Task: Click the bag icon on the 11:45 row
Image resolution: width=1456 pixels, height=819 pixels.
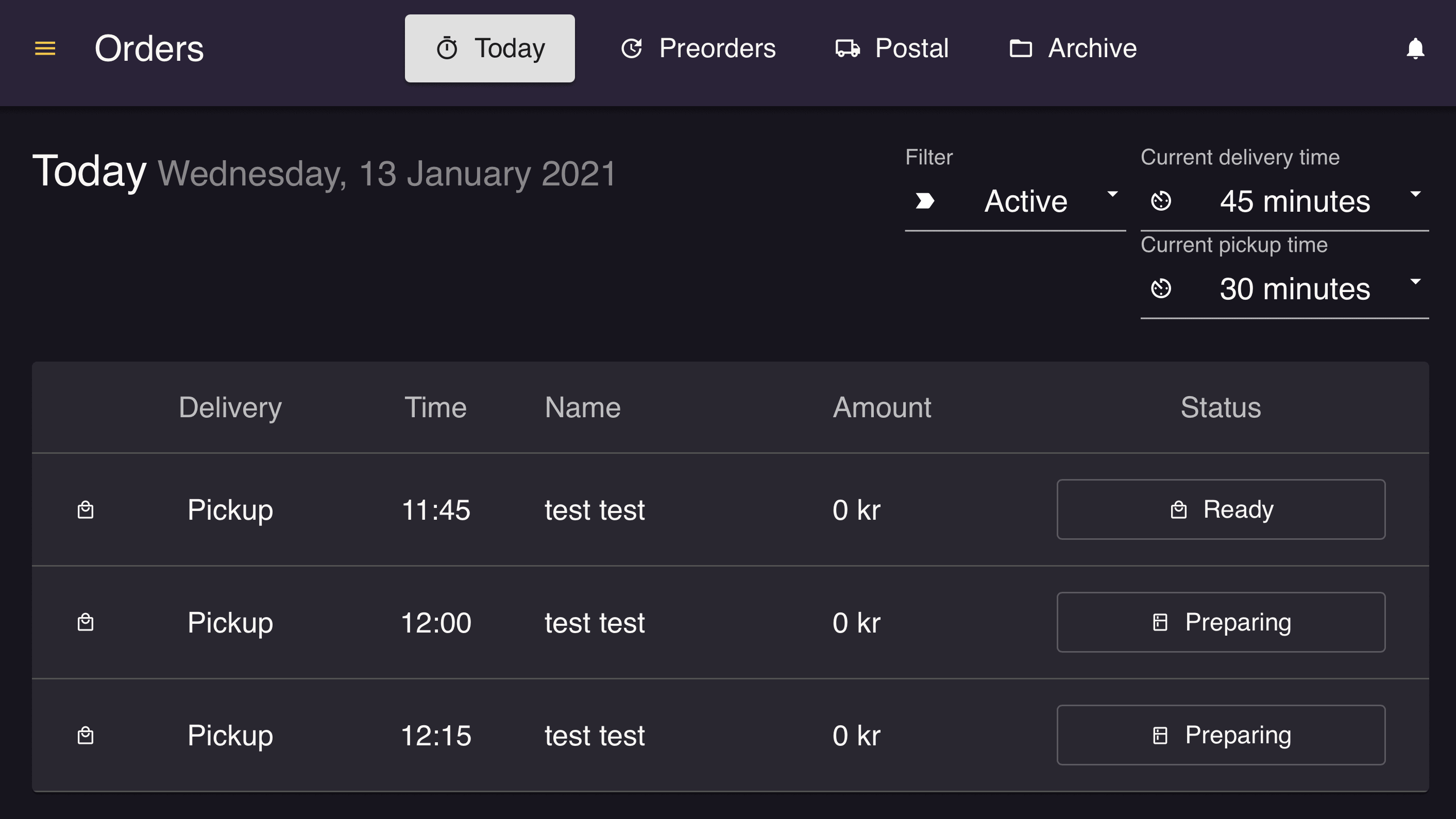Action: (86, 510)
